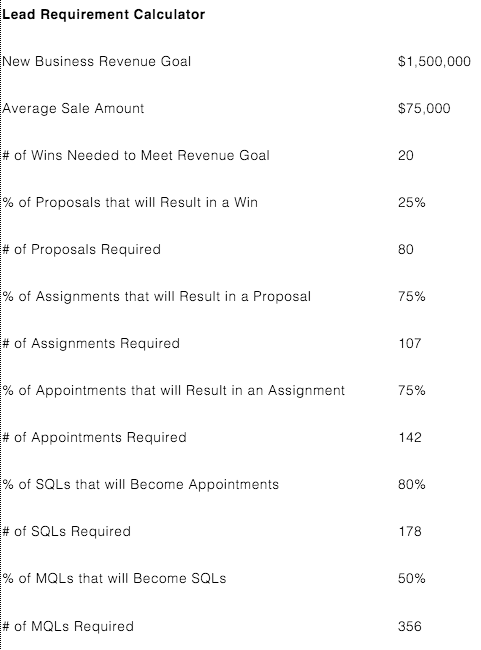Select the $75,000 average sale value
Viewport: 481px width, 650px height.
coord(424,109)
